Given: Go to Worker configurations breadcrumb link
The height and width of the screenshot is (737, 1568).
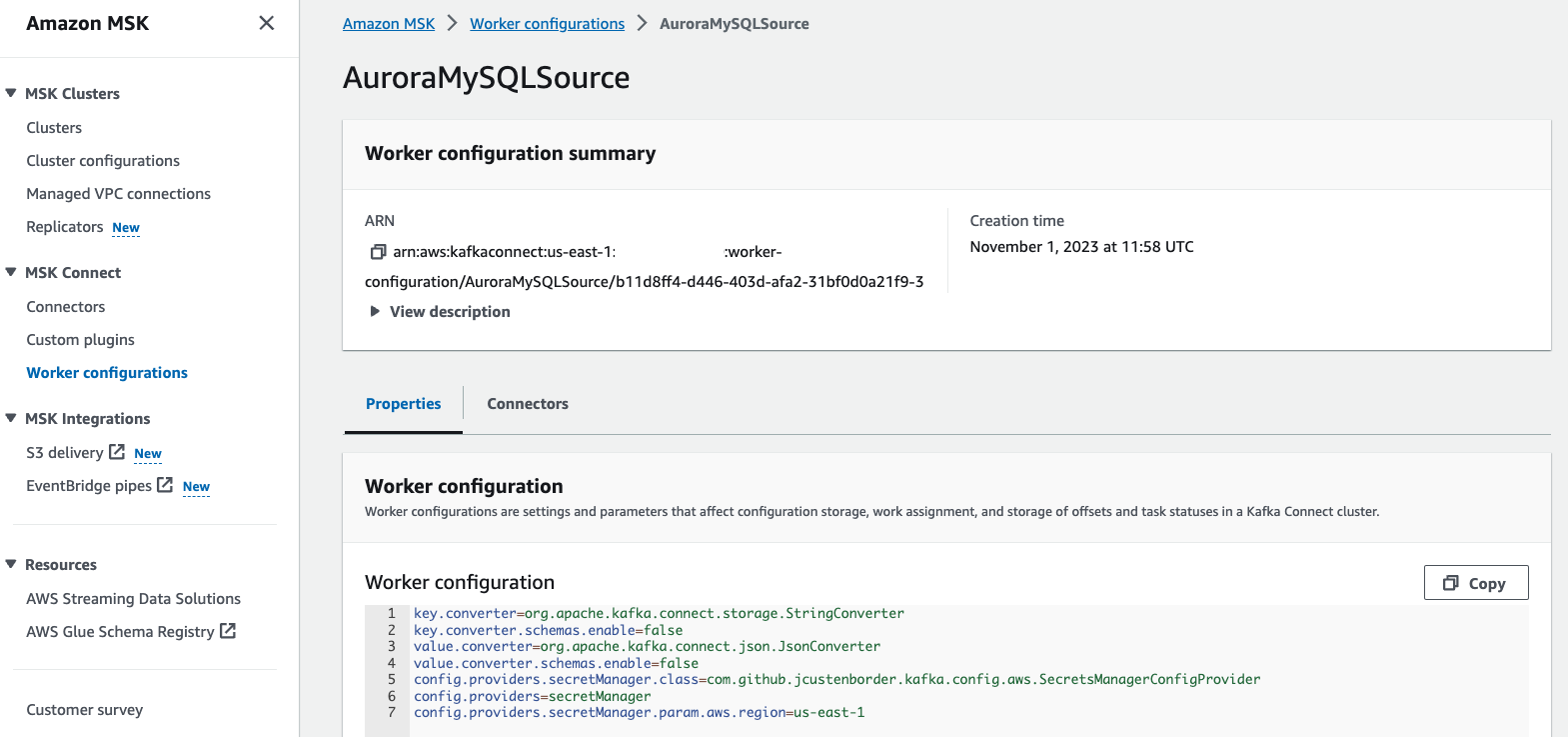Looking at the screenshot, I should (548, 24).
